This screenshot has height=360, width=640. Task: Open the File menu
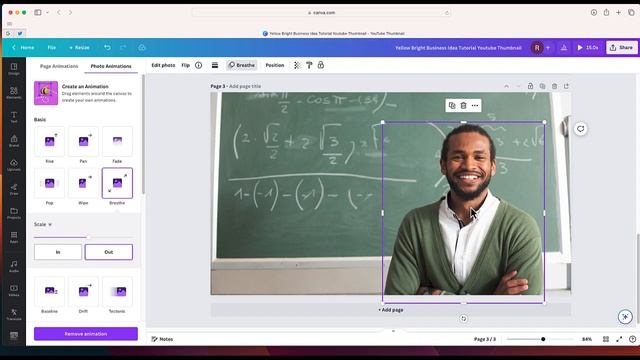click(x=51, y=48)
